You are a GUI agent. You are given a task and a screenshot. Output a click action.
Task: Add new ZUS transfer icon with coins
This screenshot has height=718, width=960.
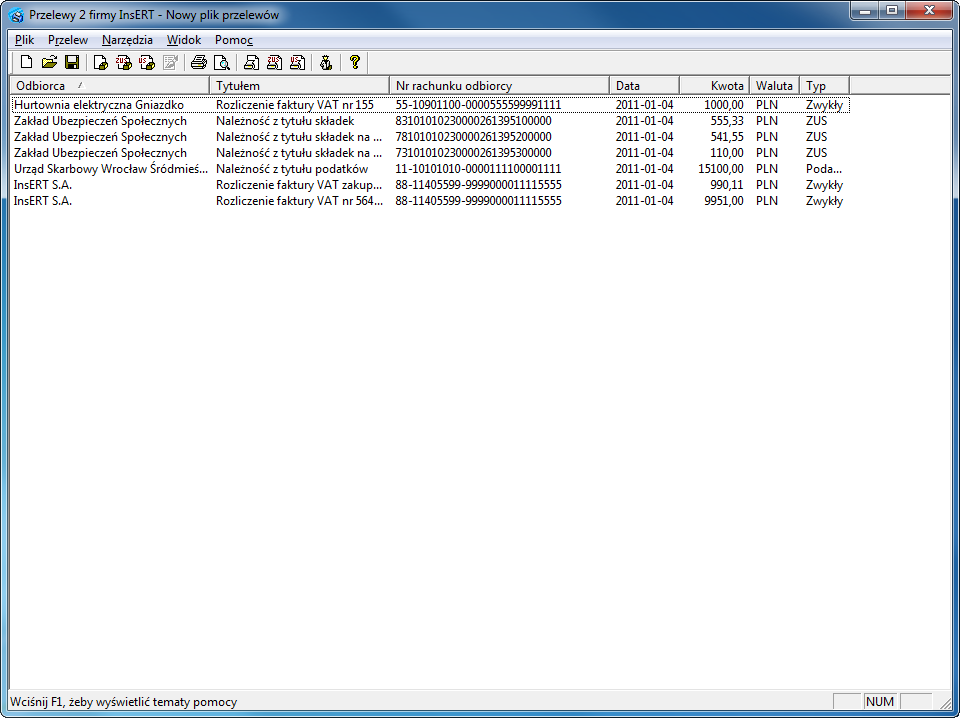pos(124,62)
